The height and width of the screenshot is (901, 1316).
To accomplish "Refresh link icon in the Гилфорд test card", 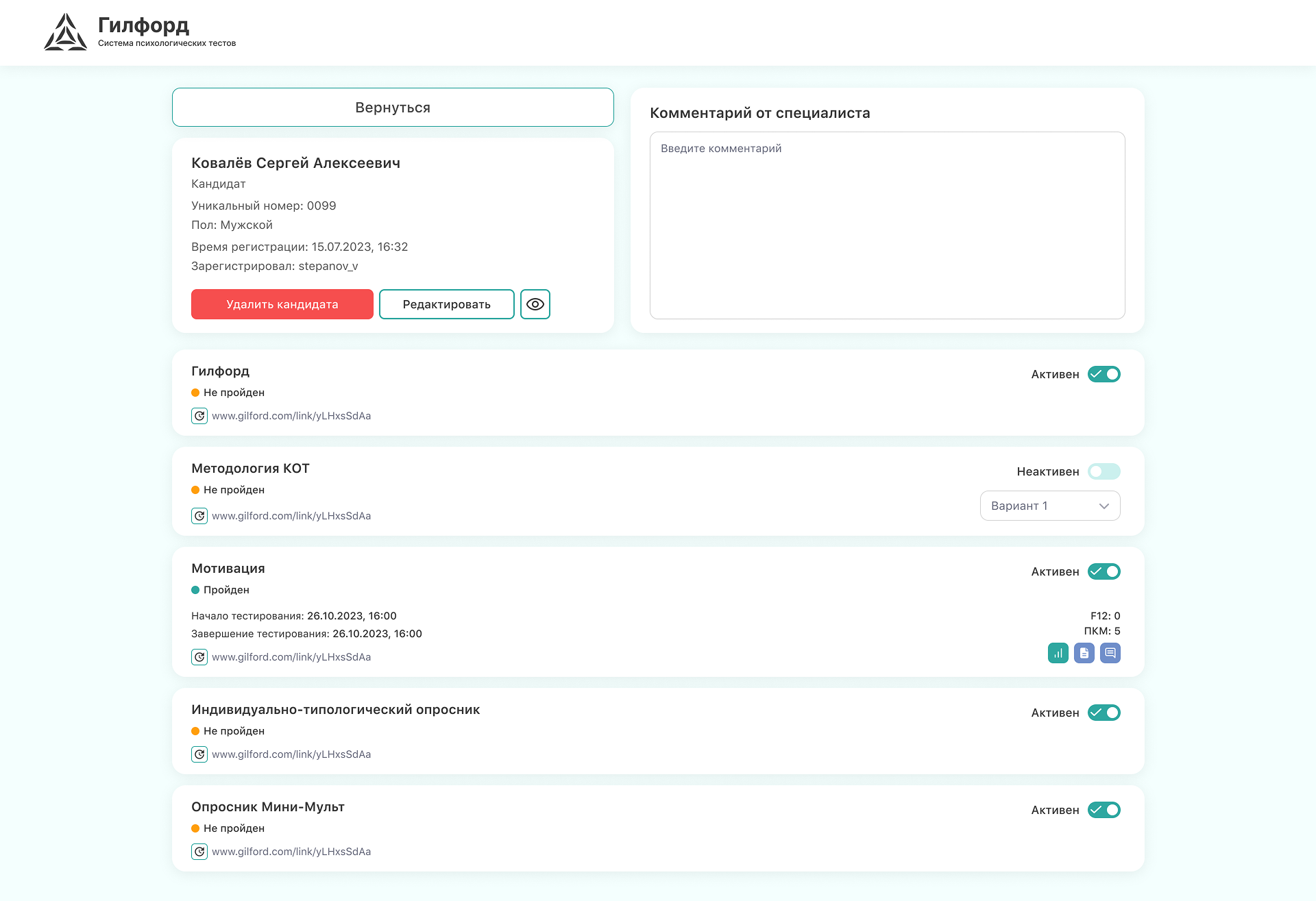I will tap(199, 416).
